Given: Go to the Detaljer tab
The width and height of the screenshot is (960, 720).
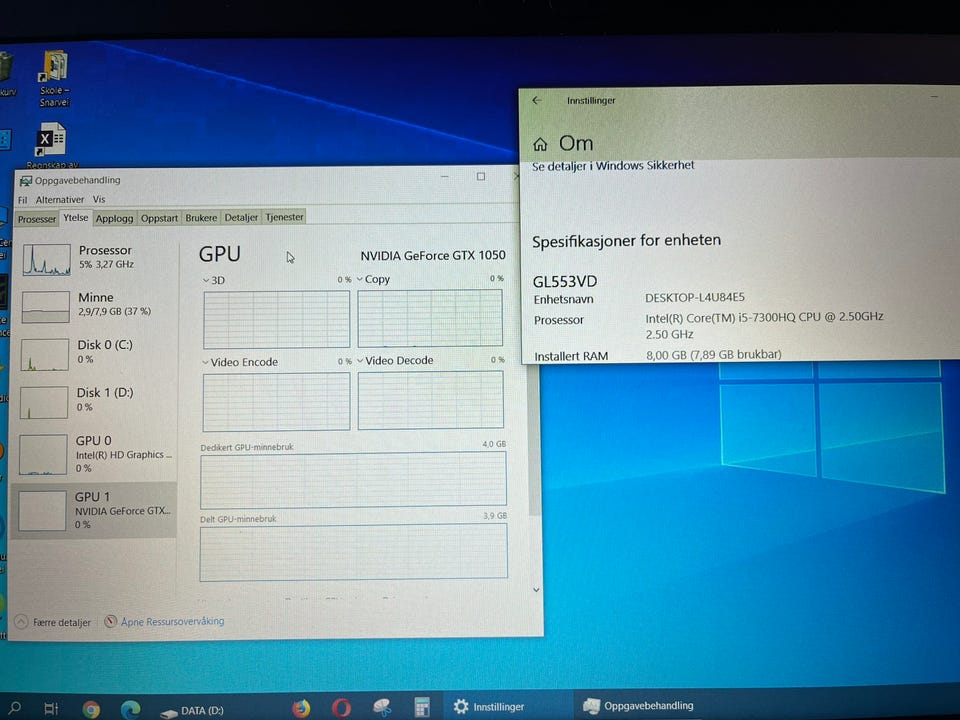Looking at the screenshot, I should click(x=241, y=217).
